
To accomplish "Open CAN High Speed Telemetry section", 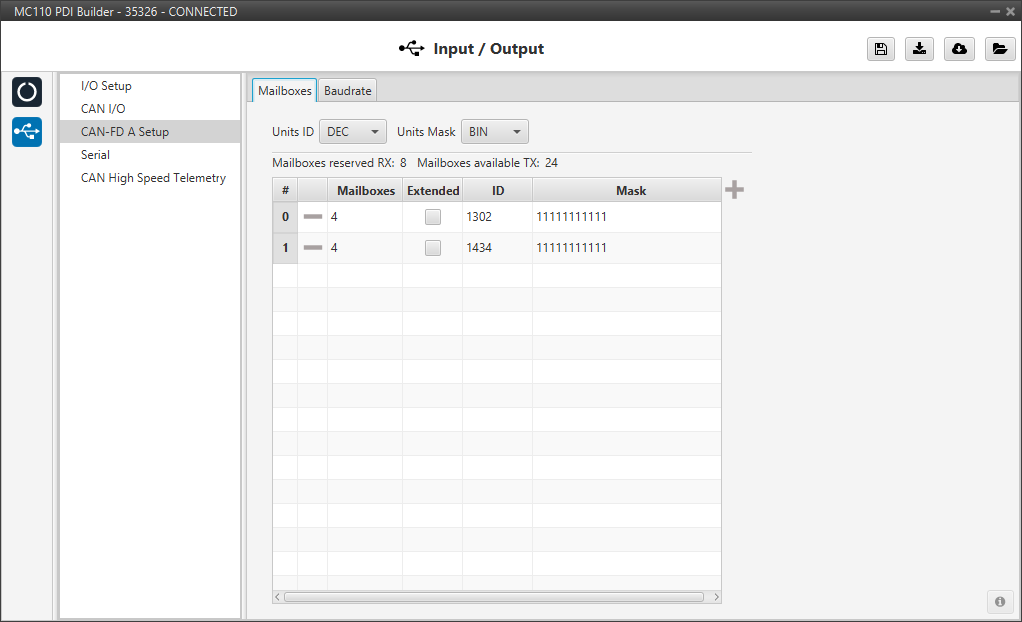I will tap(153, 178).
